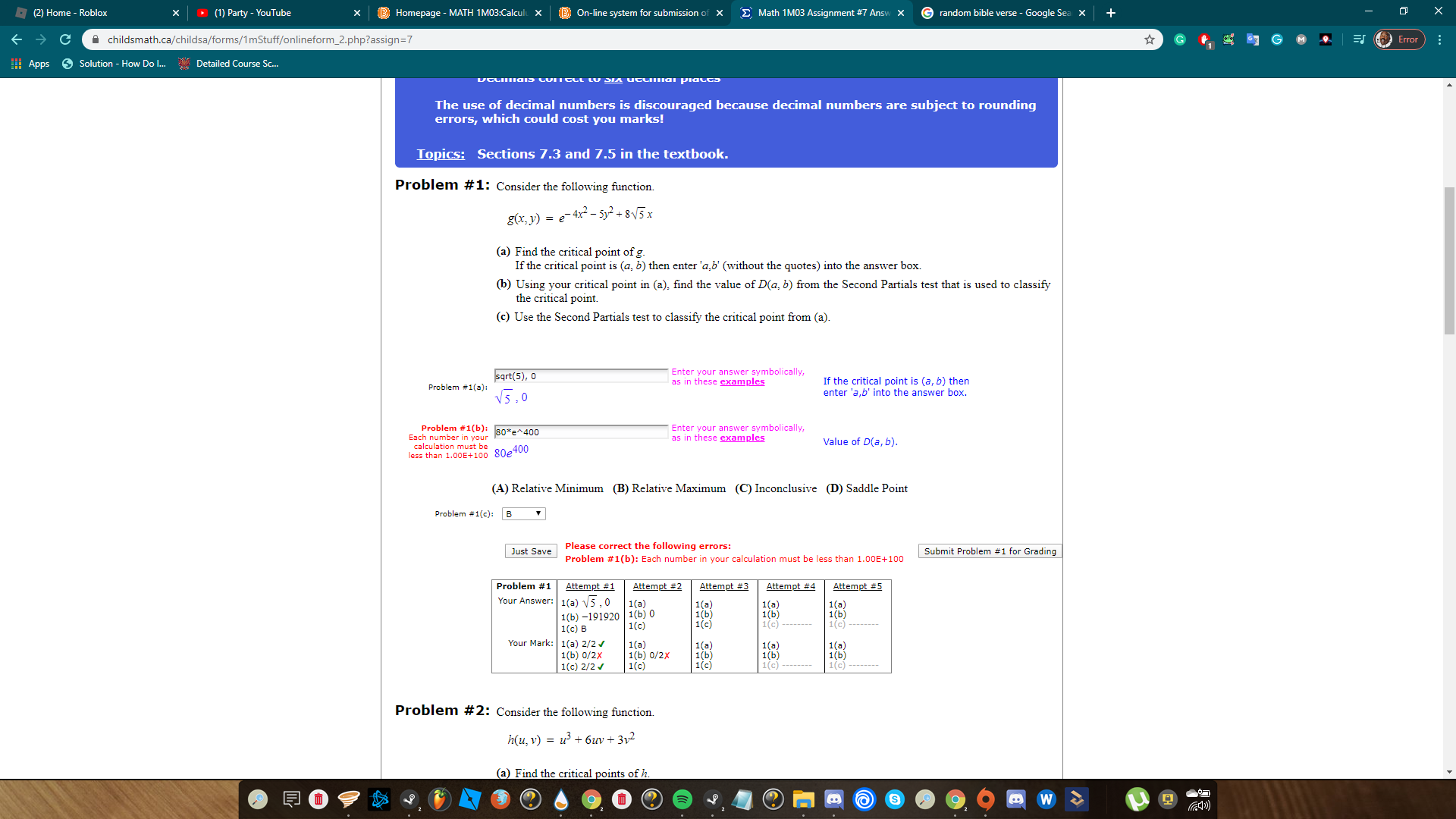
Task: Click the Just Save button
Action: [x=530, y=551]
